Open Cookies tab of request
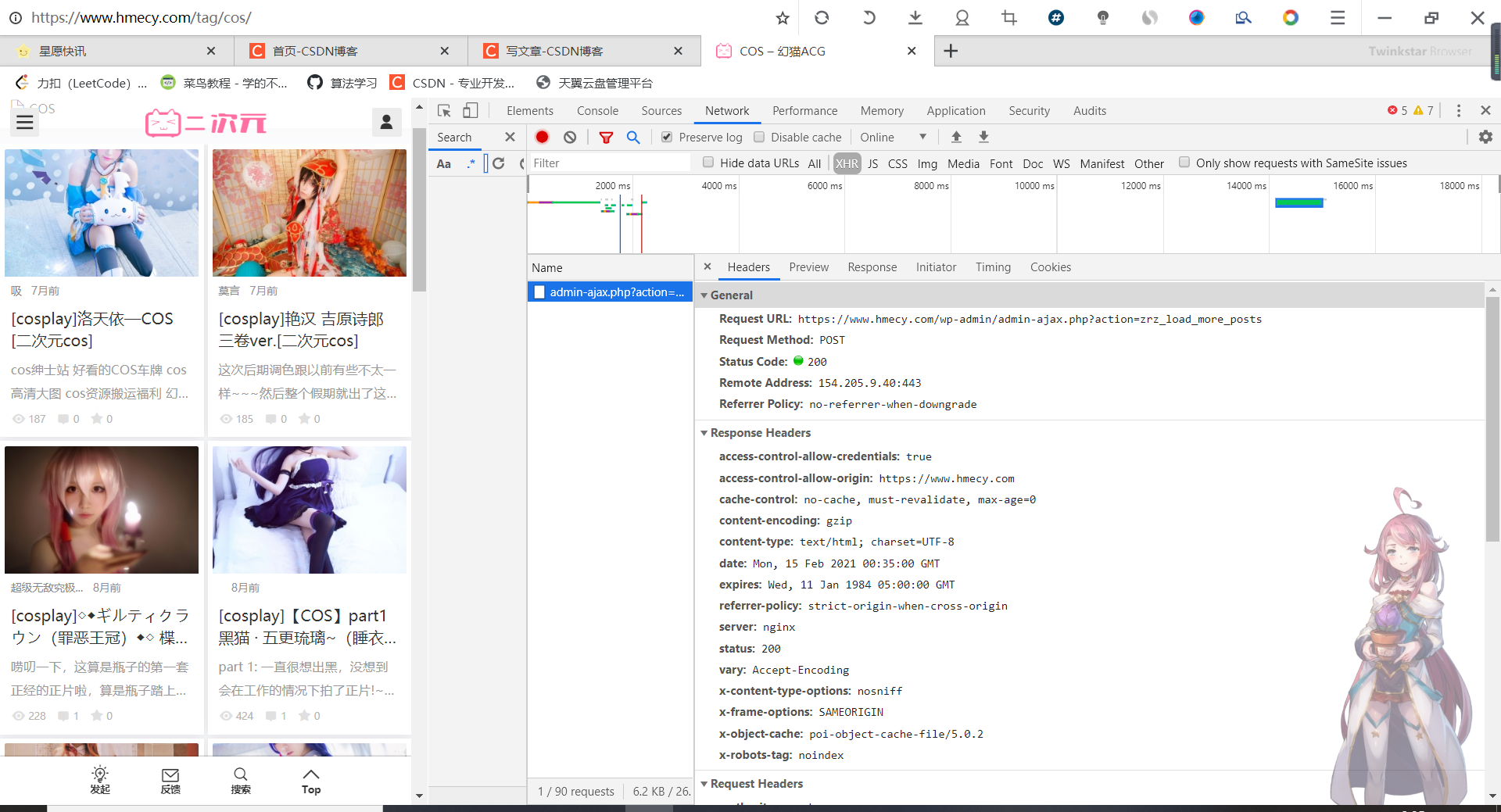Image resolution: width=1501 pixels, height=812 pixels. coord(1050,267)
